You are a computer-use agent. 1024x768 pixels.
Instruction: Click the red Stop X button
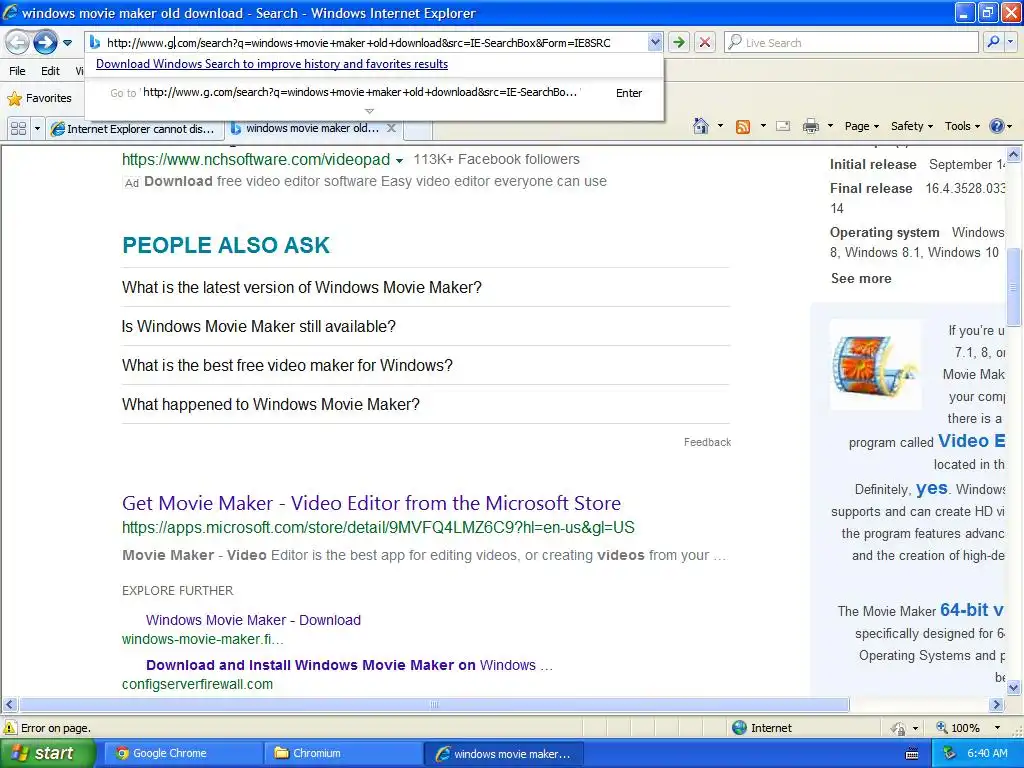(705, 42)
